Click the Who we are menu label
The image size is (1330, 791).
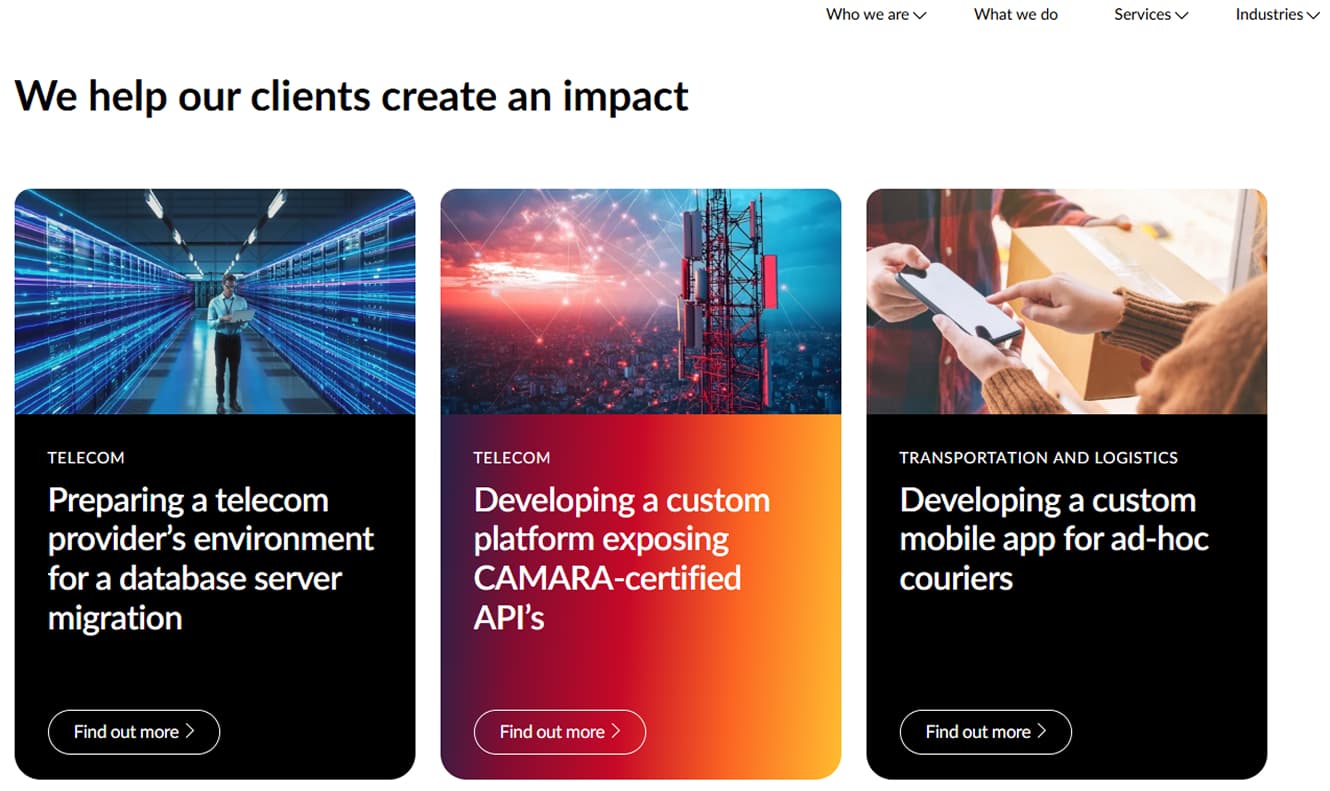(867, 14)
